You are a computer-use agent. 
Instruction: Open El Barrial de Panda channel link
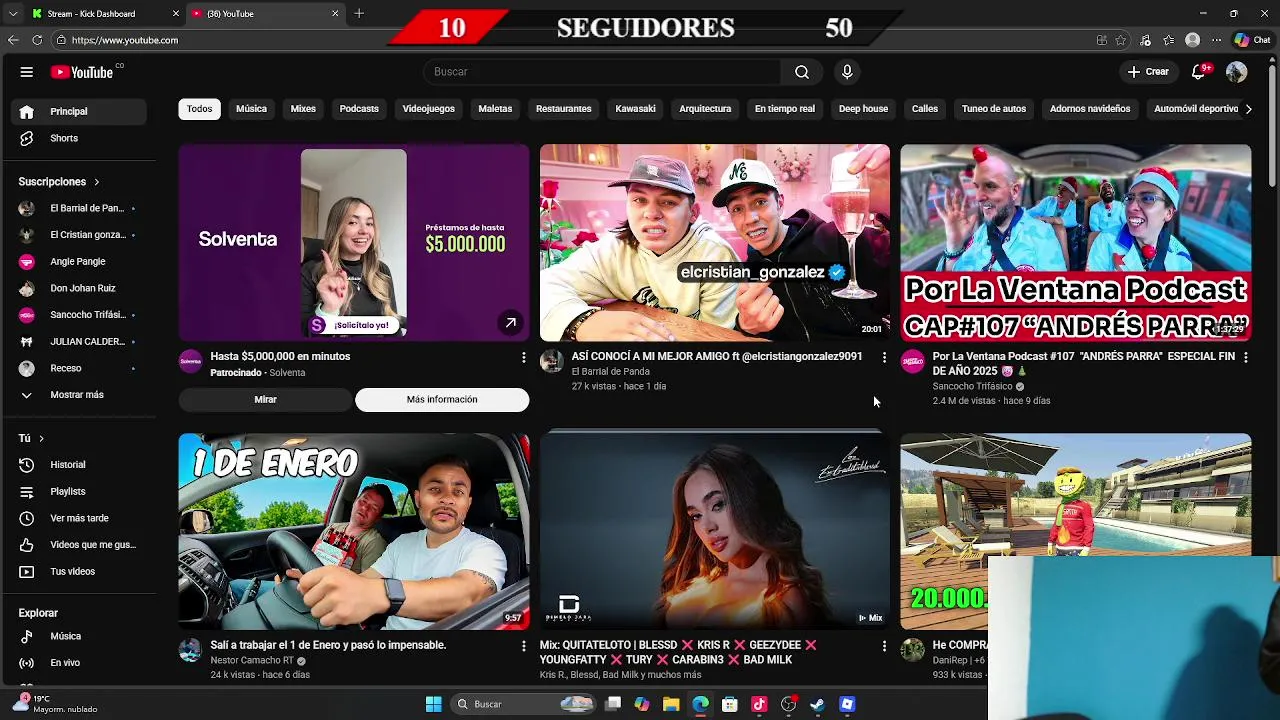tap(610, 372)
